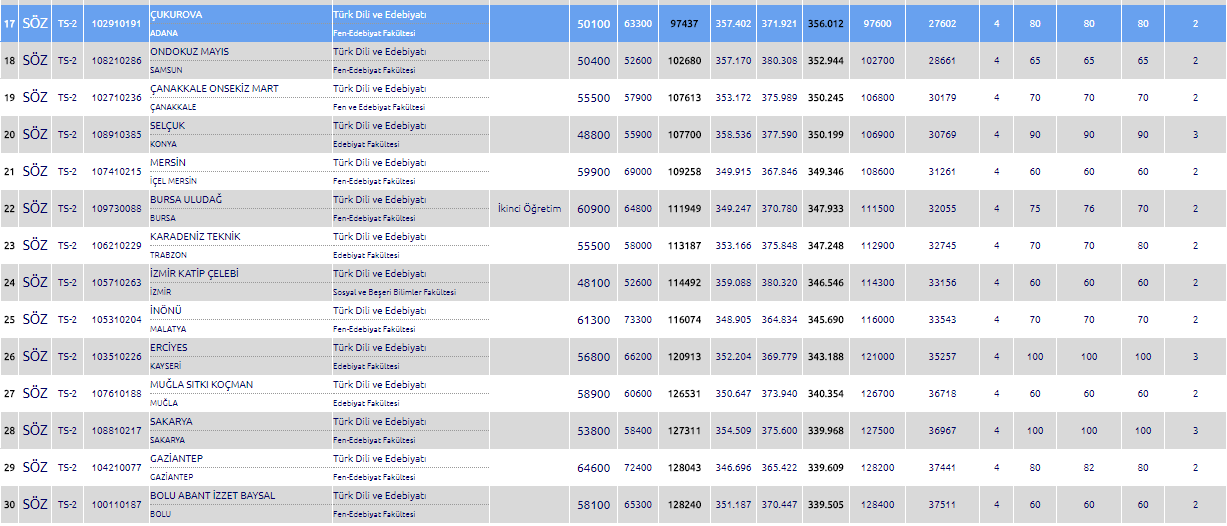Select İZMİR KATİP ÇELEBİ university link

[x=194, y=274]
